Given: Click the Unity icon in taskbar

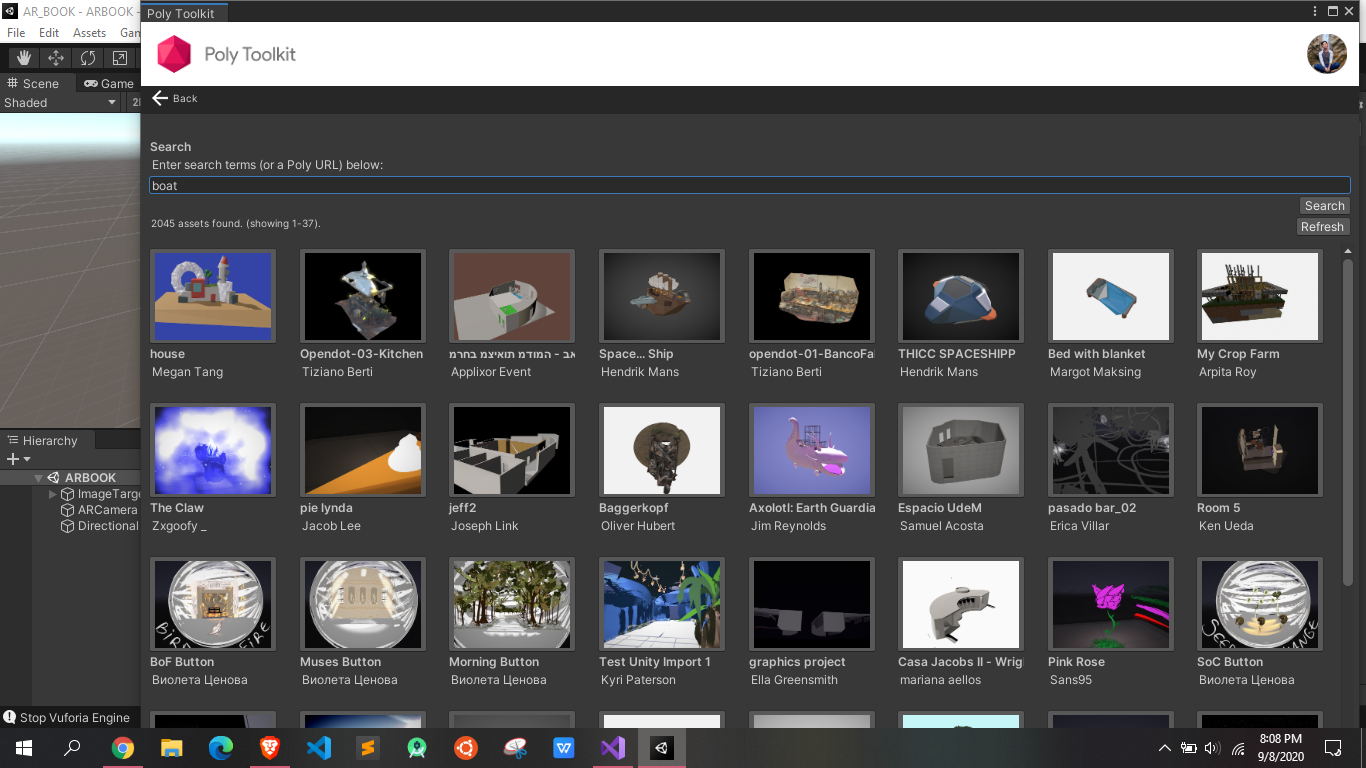Looking at the screenshot, I should click(x=662, y=748).
